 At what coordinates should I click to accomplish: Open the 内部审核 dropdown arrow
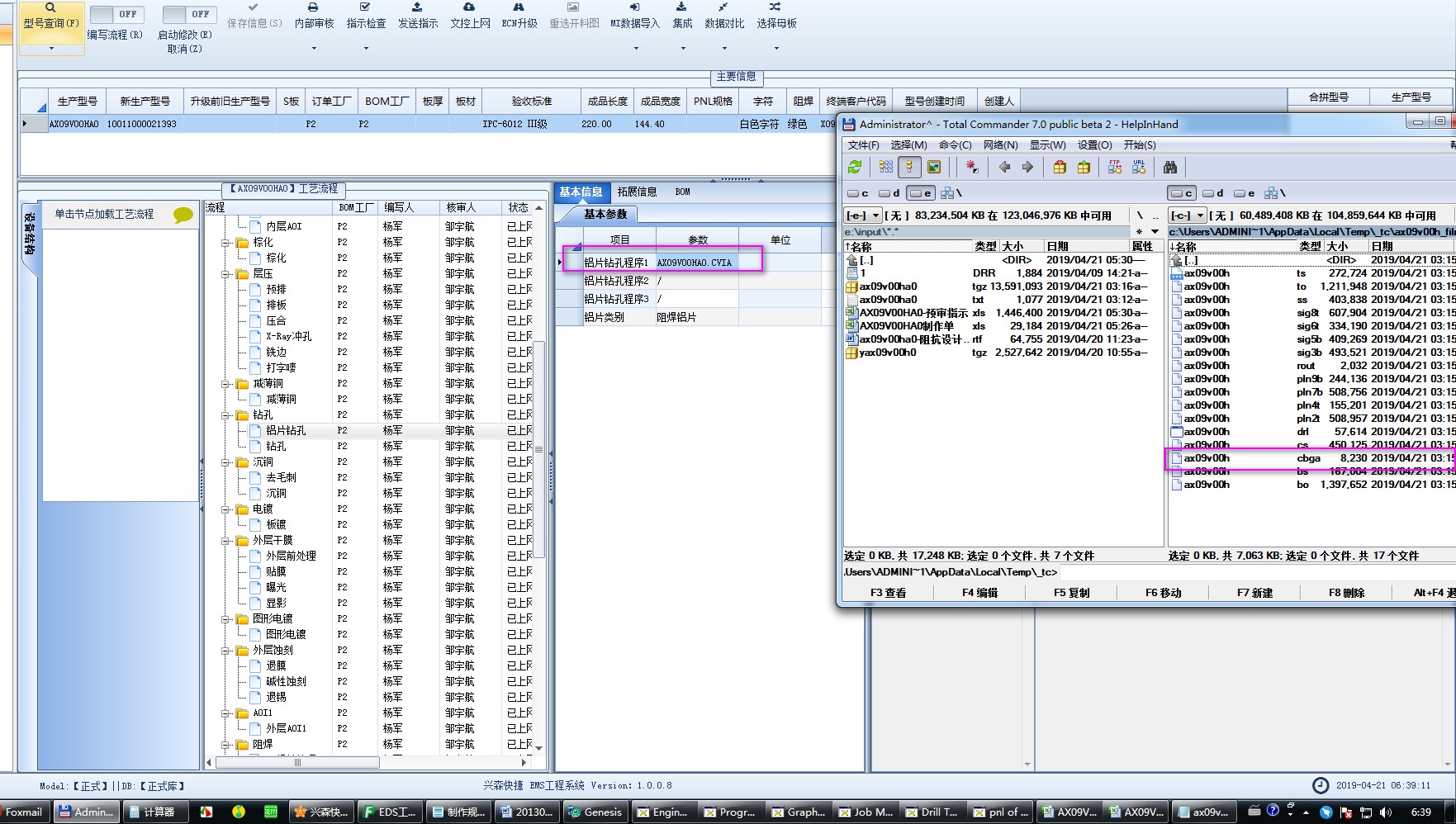pyautogui.click(x=314, y=49)
